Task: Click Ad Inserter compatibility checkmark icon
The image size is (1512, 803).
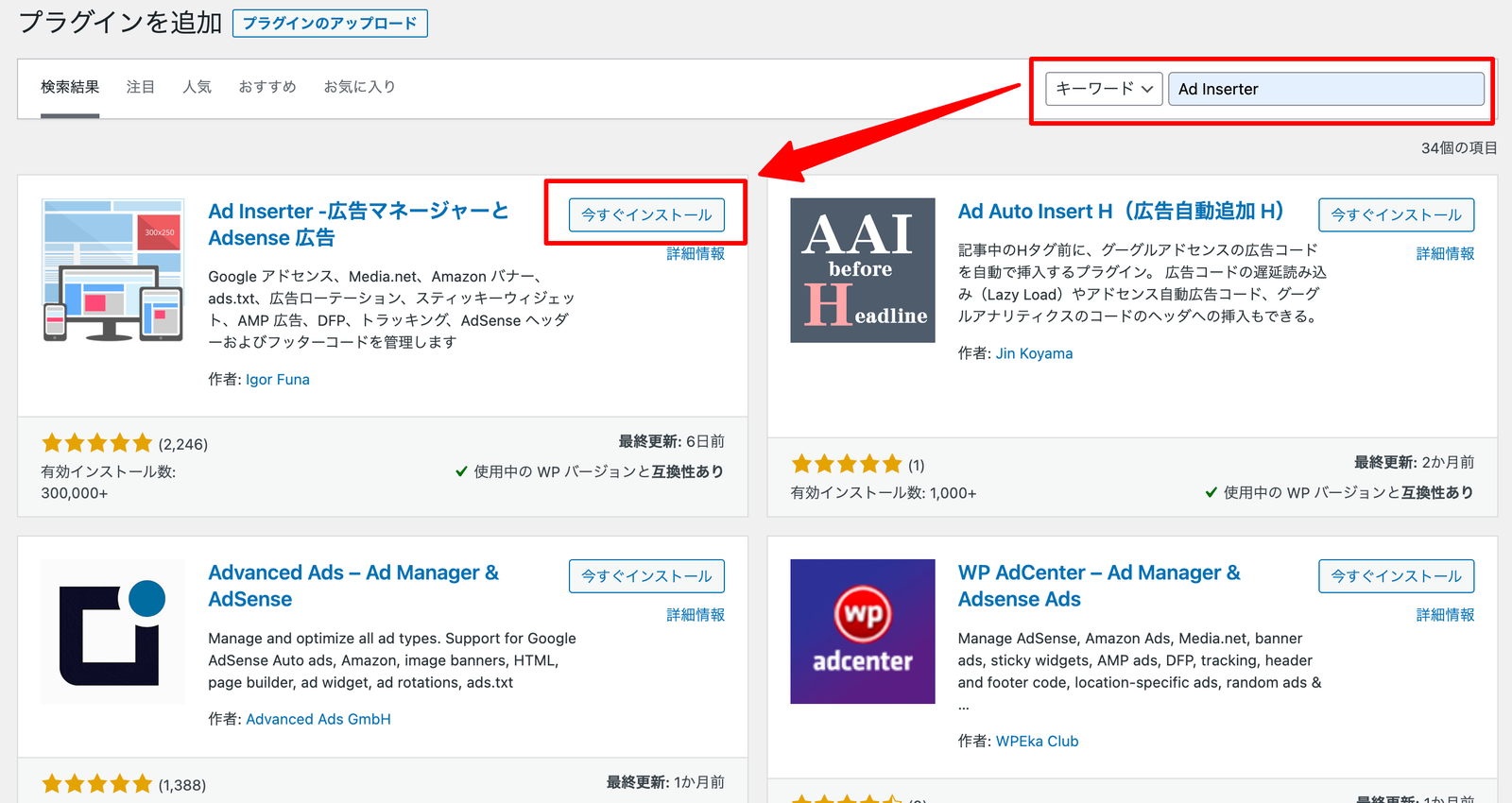Action: point(461,471)
